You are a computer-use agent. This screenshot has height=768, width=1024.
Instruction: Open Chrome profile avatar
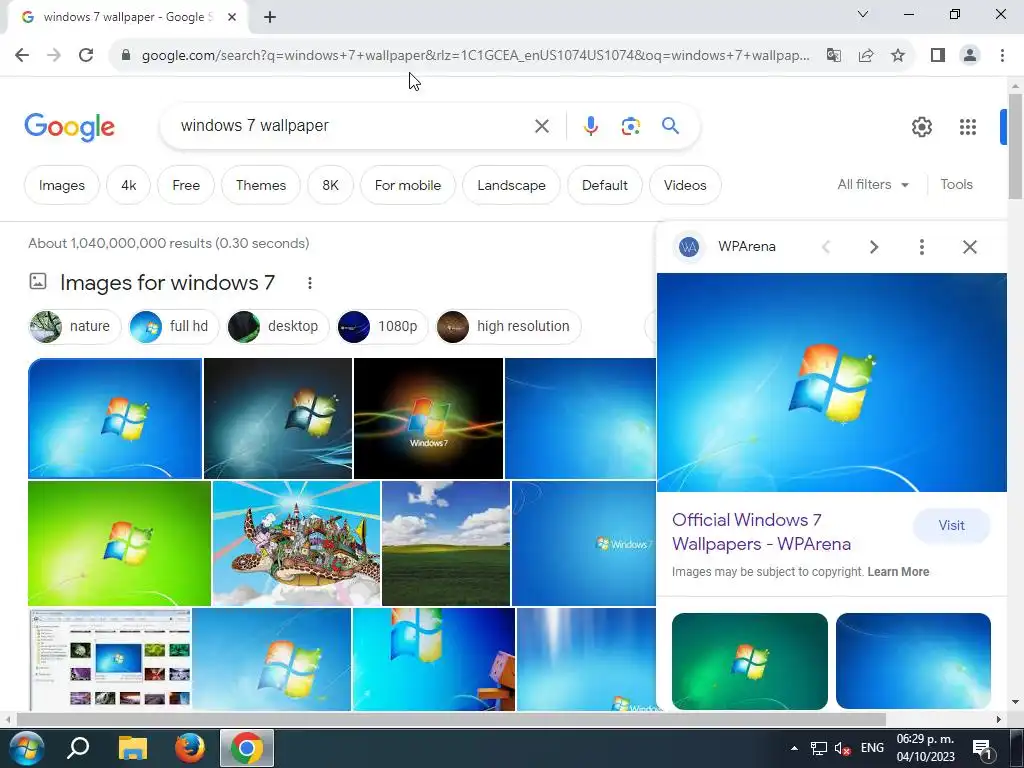point(970,56)
